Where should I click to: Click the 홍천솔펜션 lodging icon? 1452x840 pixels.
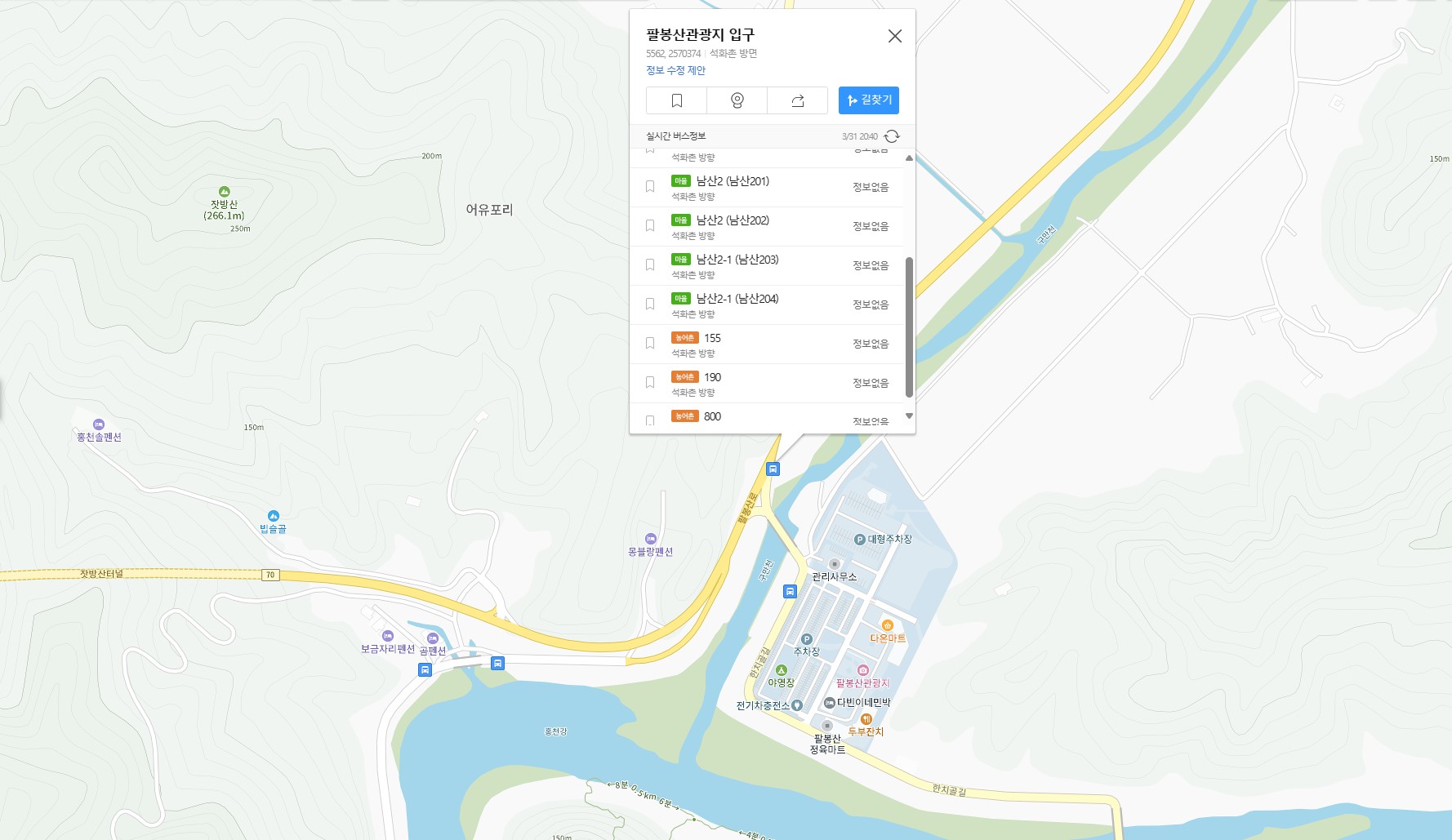[99, 424]
